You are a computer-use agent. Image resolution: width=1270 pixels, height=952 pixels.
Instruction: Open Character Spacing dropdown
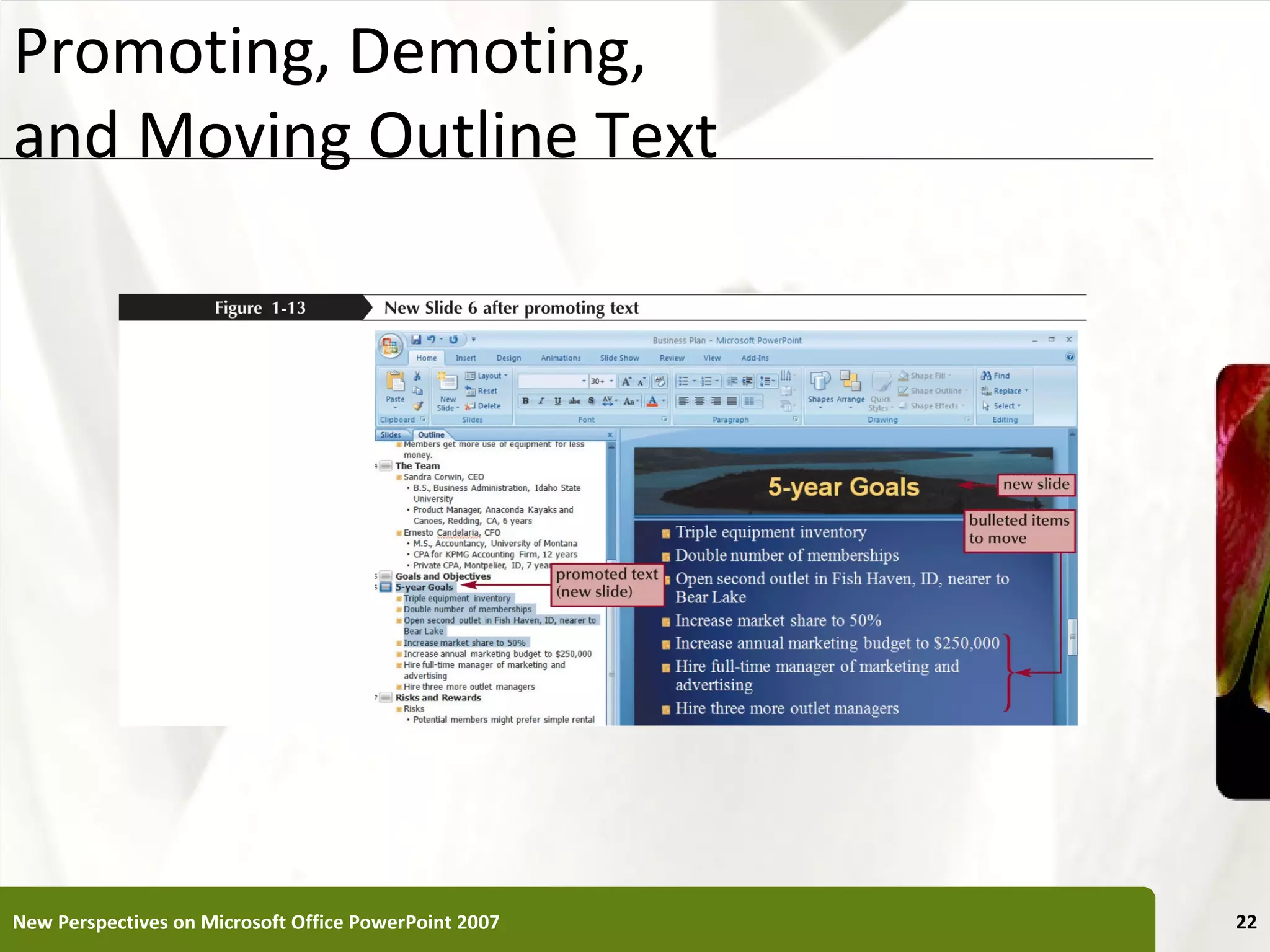610,401
